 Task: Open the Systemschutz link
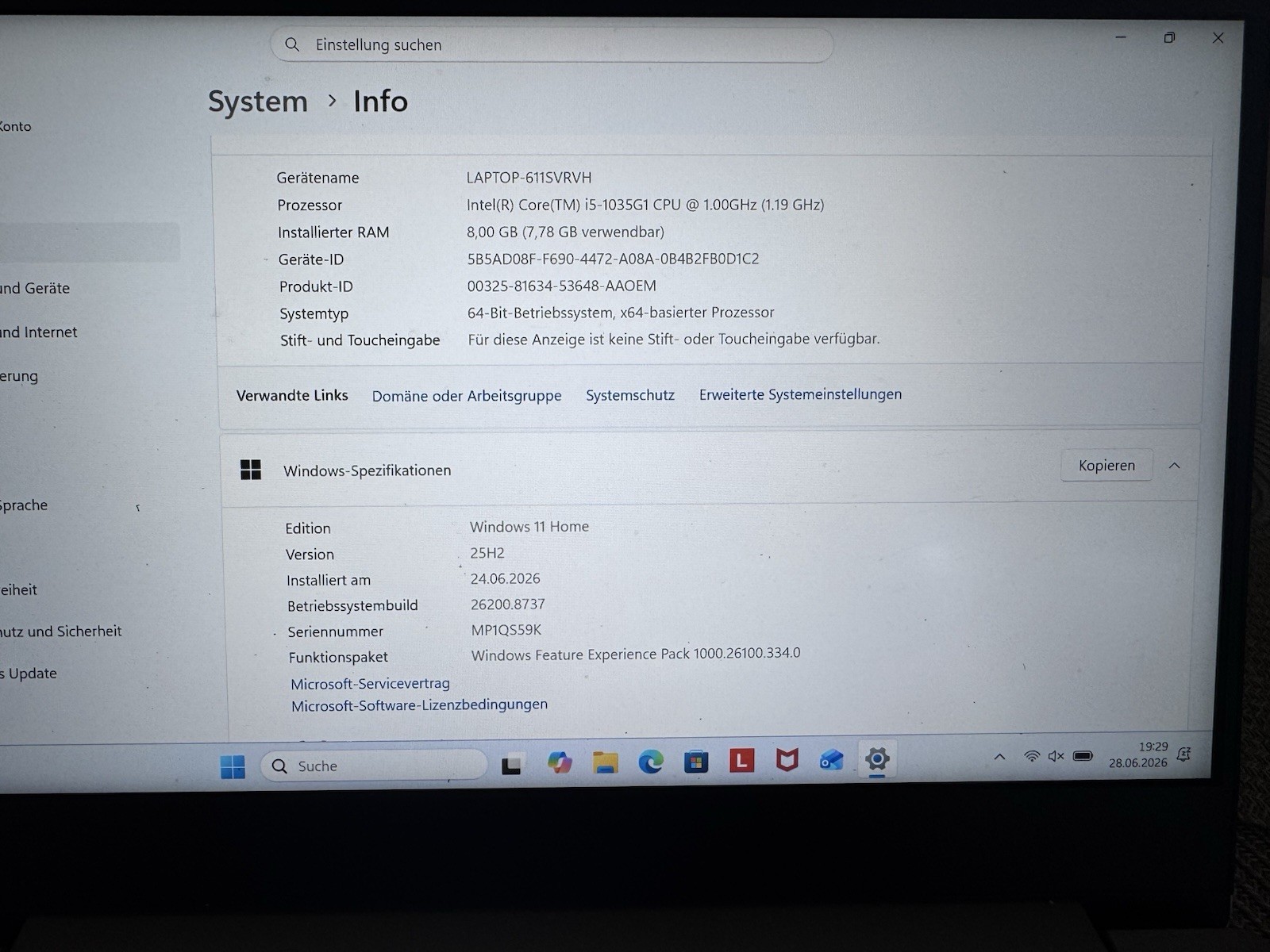coord(630,395)
